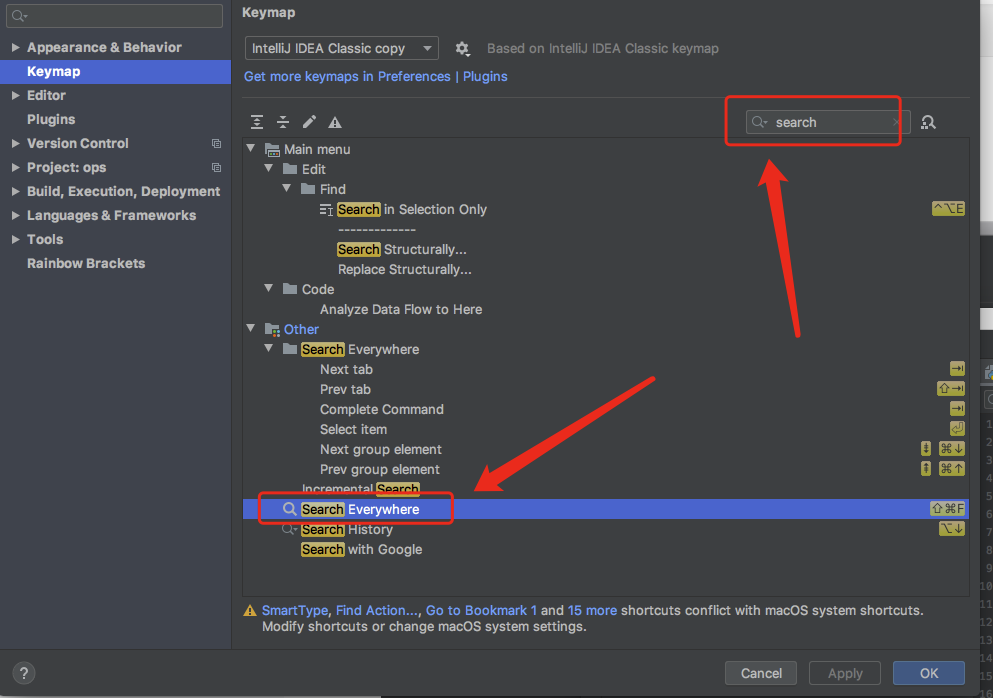The height and width of the screenshot is (698, 993).
Task: Click the Project: ops settings icon
Action: pyautogui.click(x=217, y=167)
